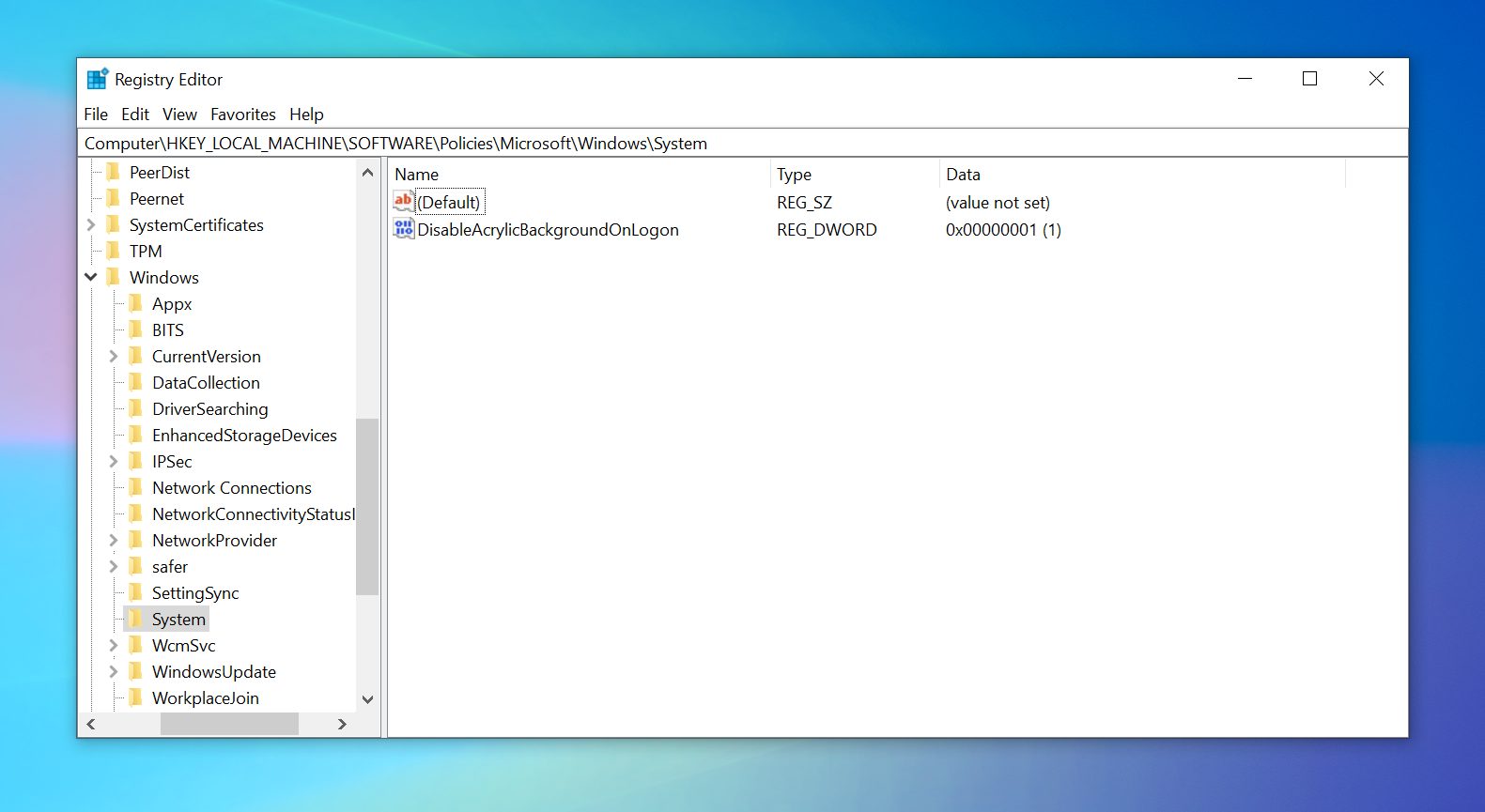The width and height of the screenshot is (1485, 812).
Task: Click the WcmSvc folder icon
Action: (x=136, y=645)
